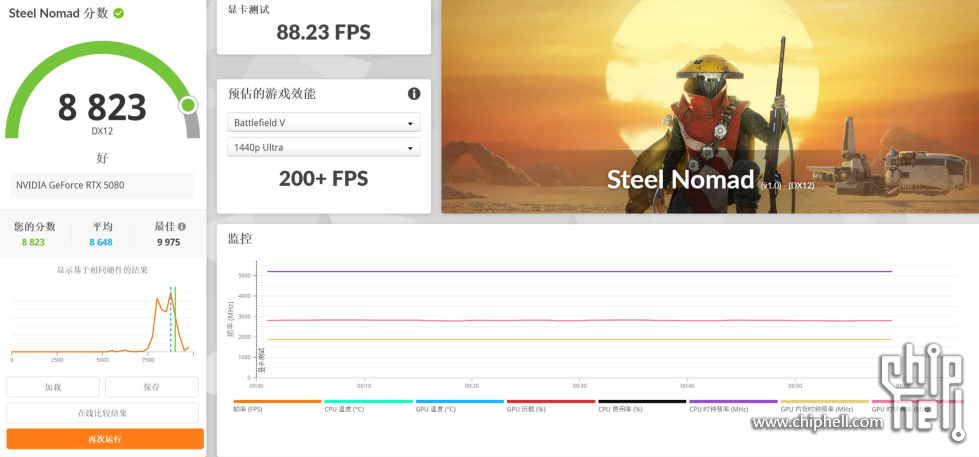Viewport: 979px width, 457px height.
Task: Click the 加载 button
Action: pos(53,387)
